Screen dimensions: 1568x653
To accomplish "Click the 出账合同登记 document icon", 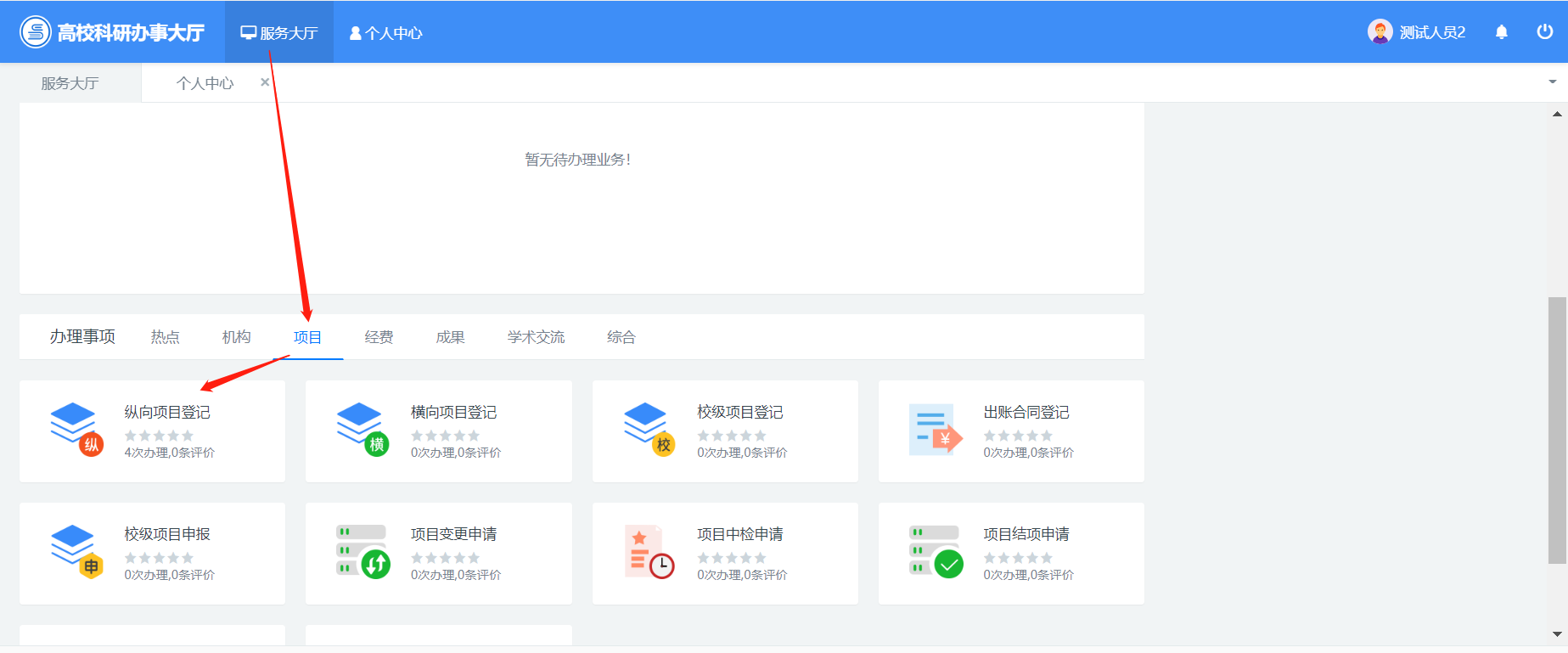I will (x=935, y=430).
